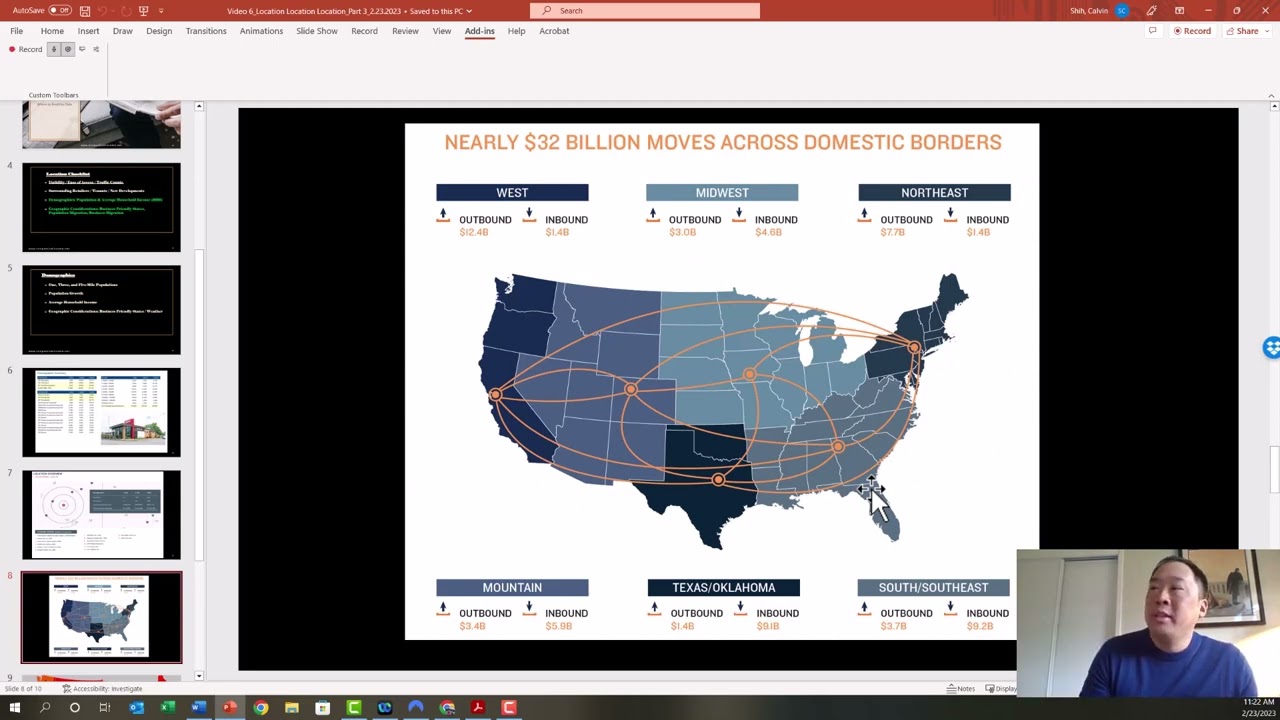Open Excel from taskbar
1280x720 pixels.
click(x=168, y=708)
